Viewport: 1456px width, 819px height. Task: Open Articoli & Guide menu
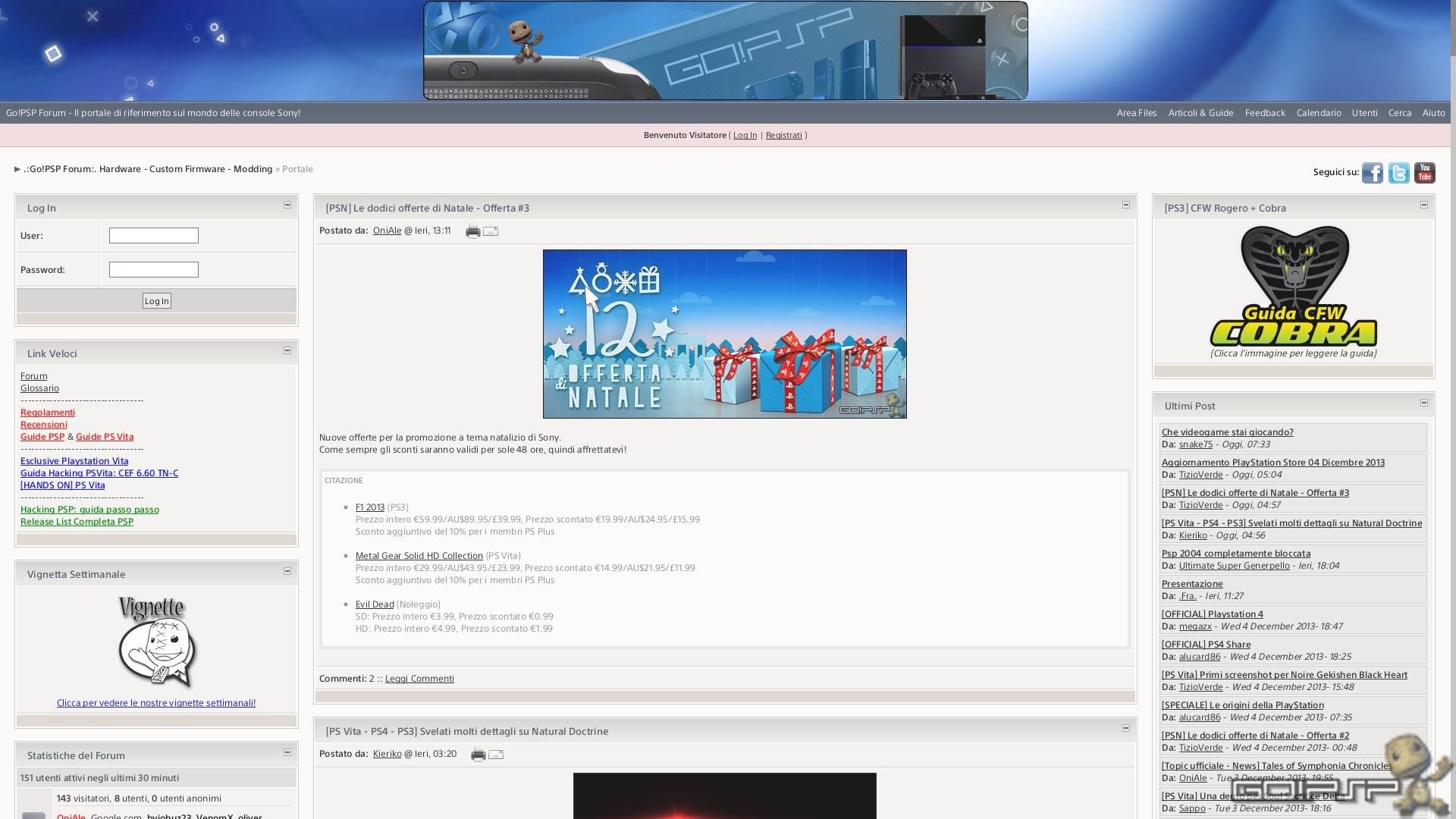[1200, 113]
